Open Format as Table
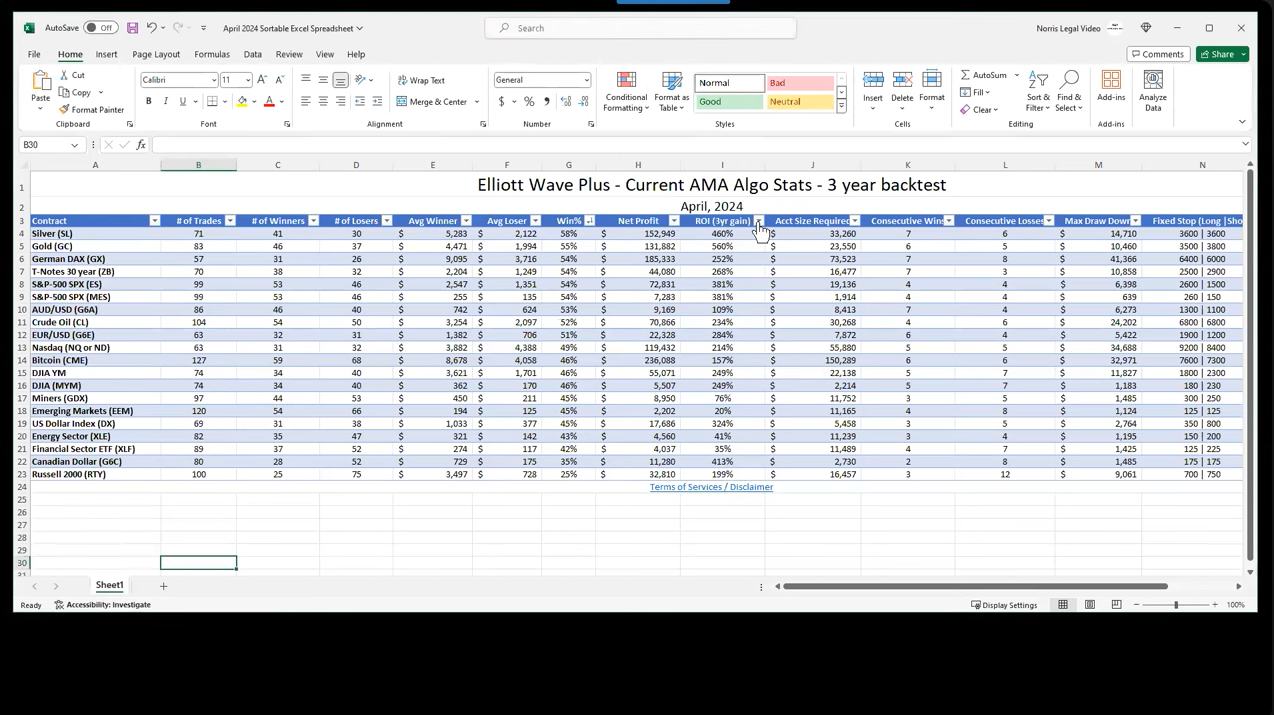Screen dimensions: 1274x715 [672, 92]
